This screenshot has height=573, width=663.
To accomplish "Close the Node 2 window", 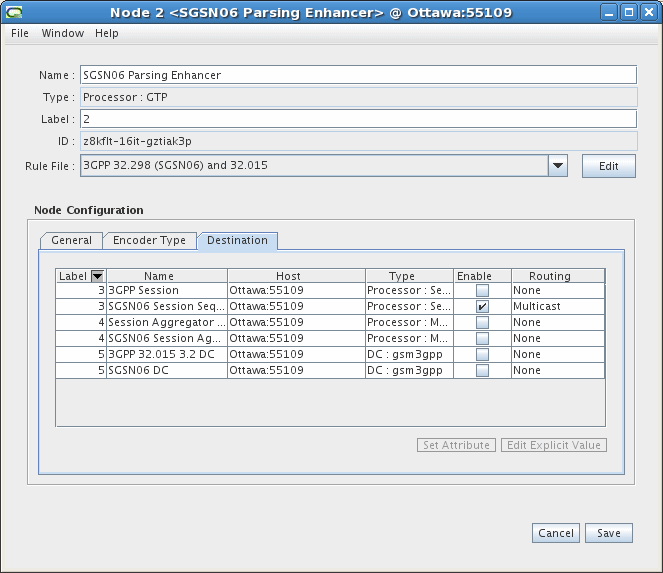I will 649,13.
